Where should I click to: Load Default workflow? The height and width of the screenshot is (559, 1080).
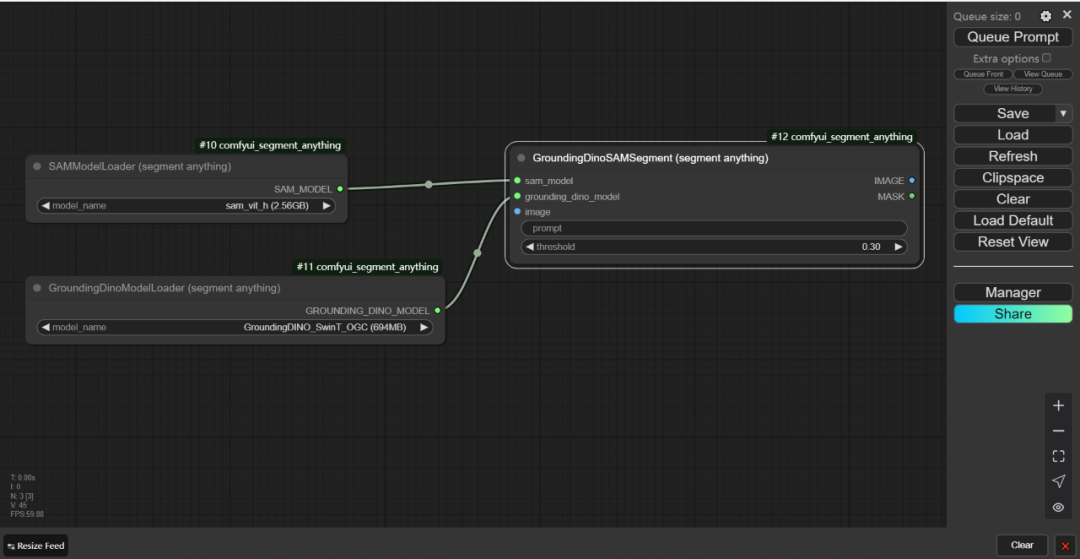pyautogui.click(x=1012, y=220)
